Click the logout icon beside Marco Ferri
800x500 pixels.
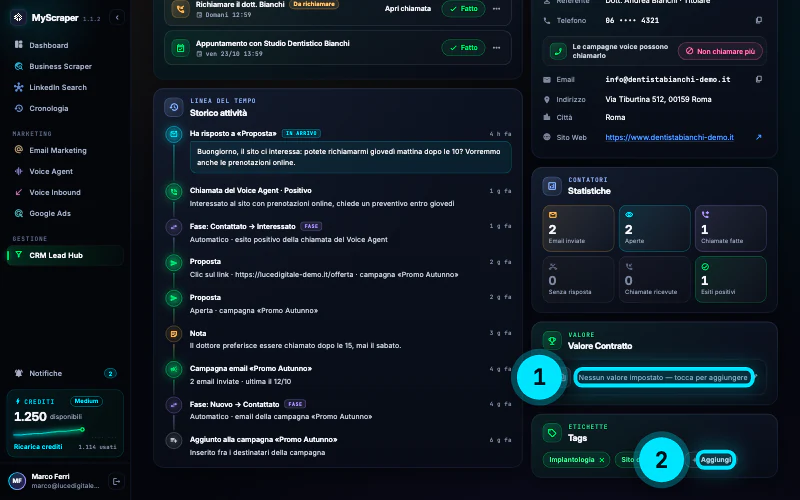pyautogui.click(x=116, y=481)
